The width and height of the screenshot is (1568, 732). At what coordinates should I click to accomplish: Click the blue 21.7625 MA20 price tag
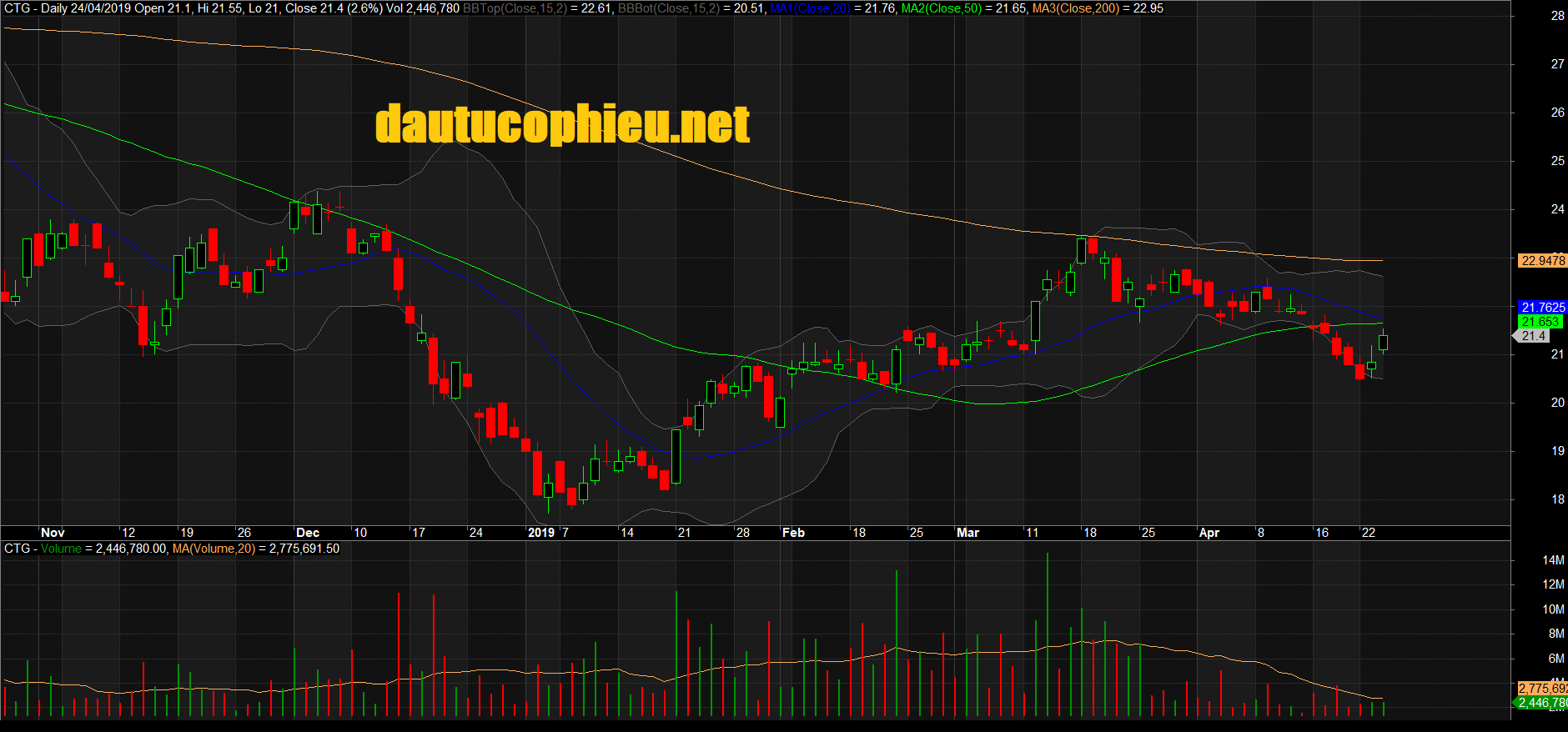point(1542,308)
